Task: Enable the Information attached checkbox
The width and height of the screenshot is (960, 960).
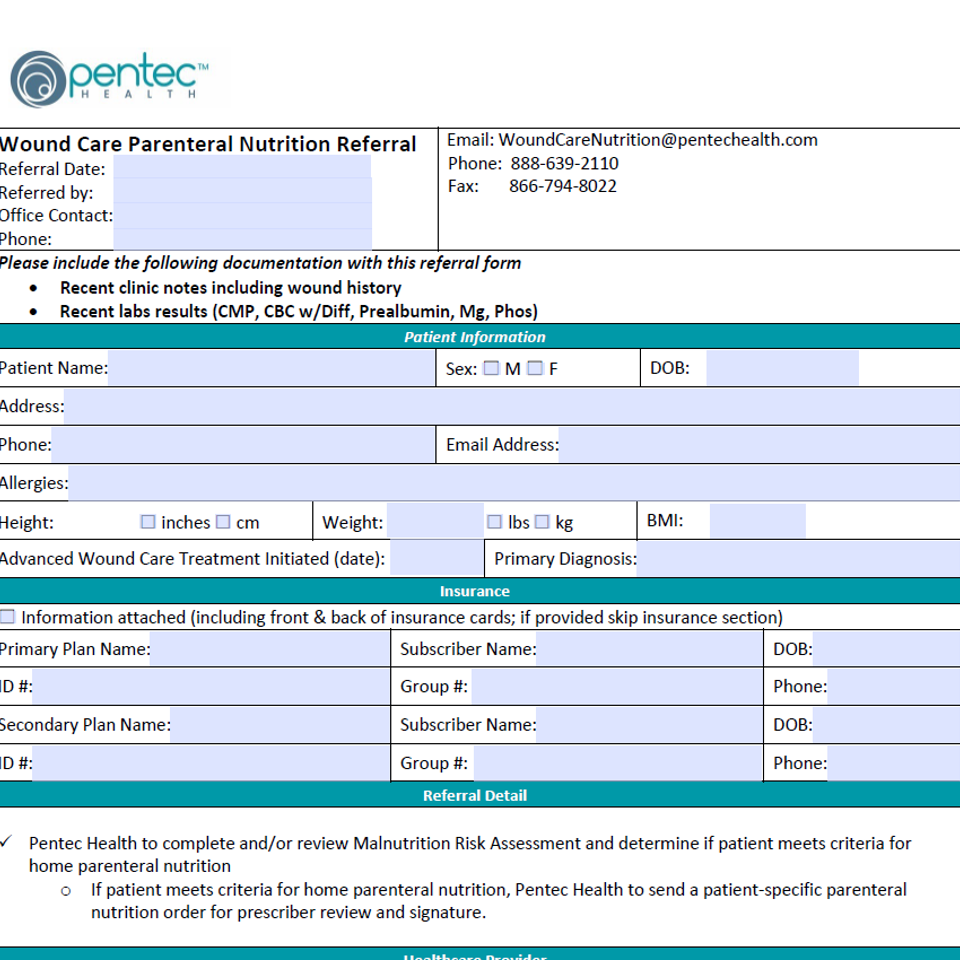Action: tap(8, 617)
